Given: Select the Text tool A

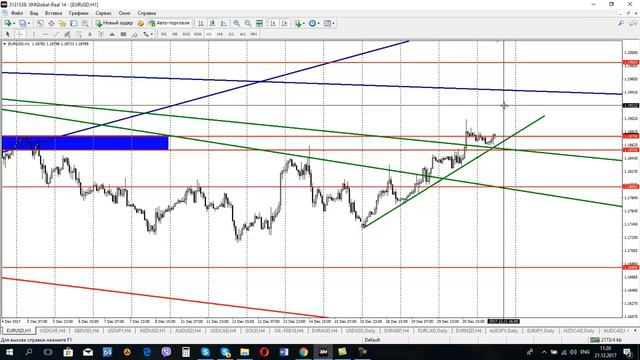Looking at the screenshot, I should pos(90,34).
